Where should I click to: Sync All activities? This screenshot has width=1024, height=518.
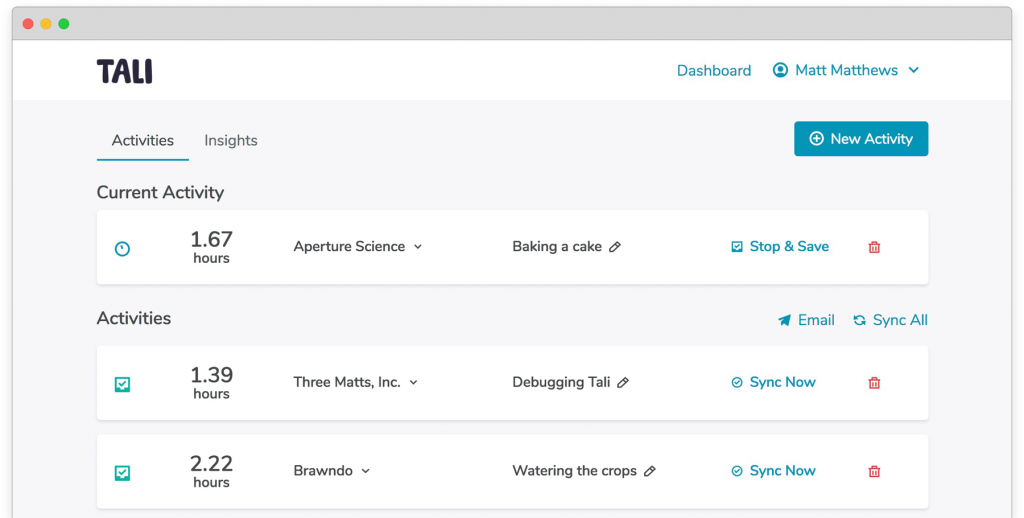click(890, 320)
